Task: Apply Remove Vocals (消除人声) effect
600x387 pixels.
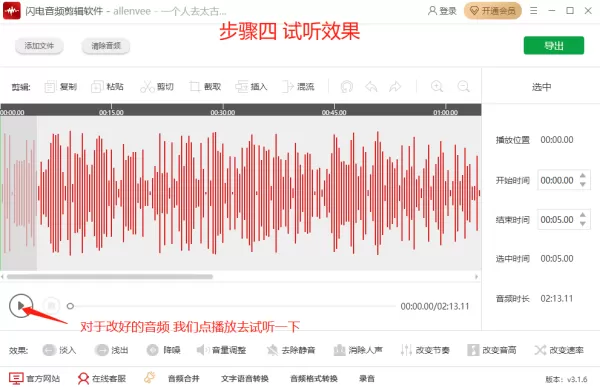Action: tap(358, 350)
